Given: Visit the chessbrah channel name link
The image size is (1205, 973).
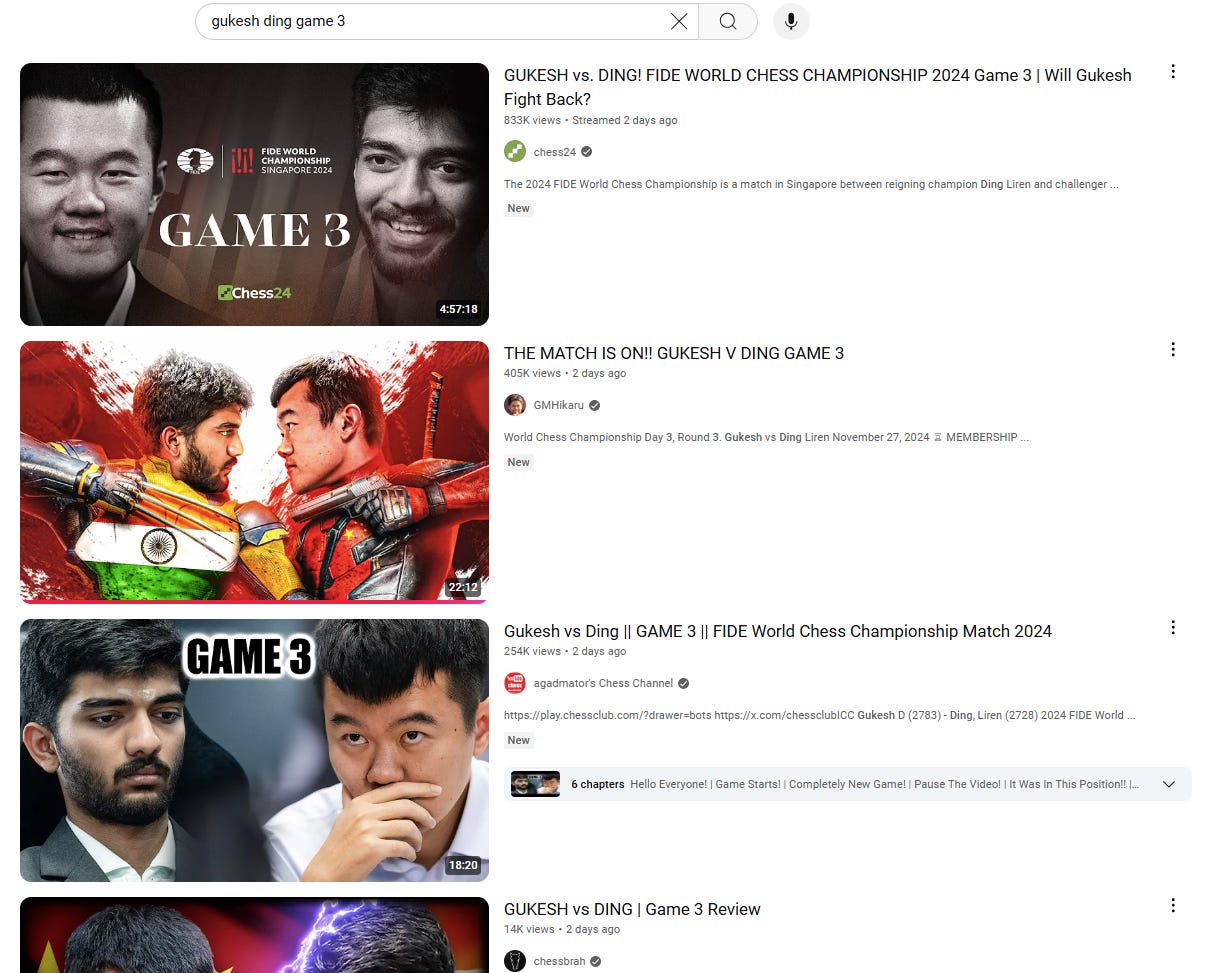Looking at the screenshot, I should coord(560,961).
